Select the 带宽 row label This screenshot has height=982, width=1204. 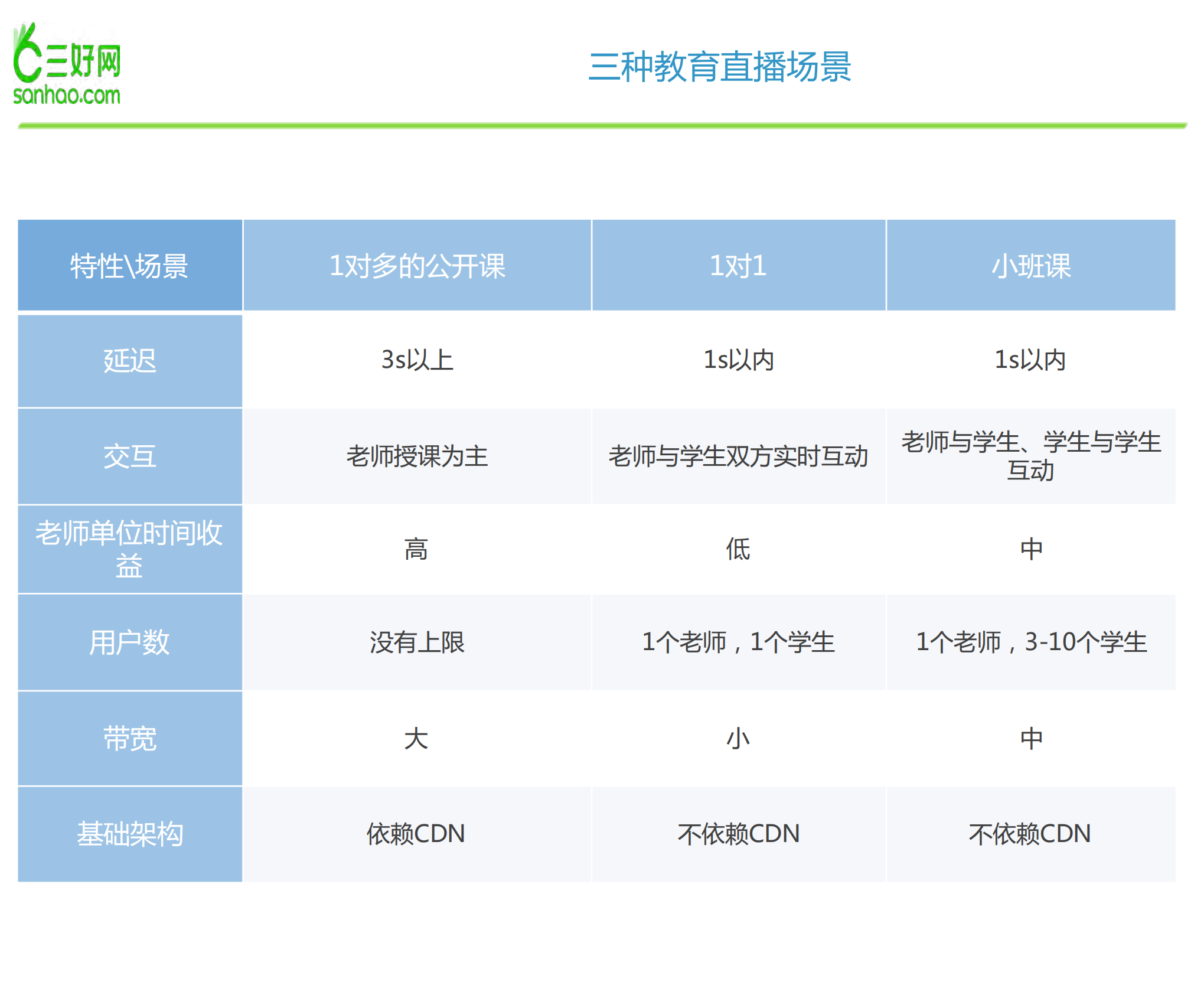(129, 738)
